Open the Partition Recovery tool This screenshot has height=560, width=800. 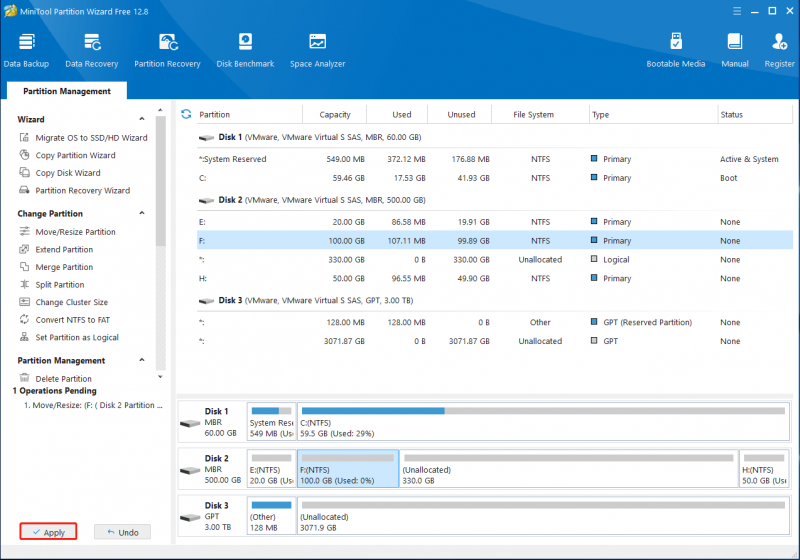167,50
